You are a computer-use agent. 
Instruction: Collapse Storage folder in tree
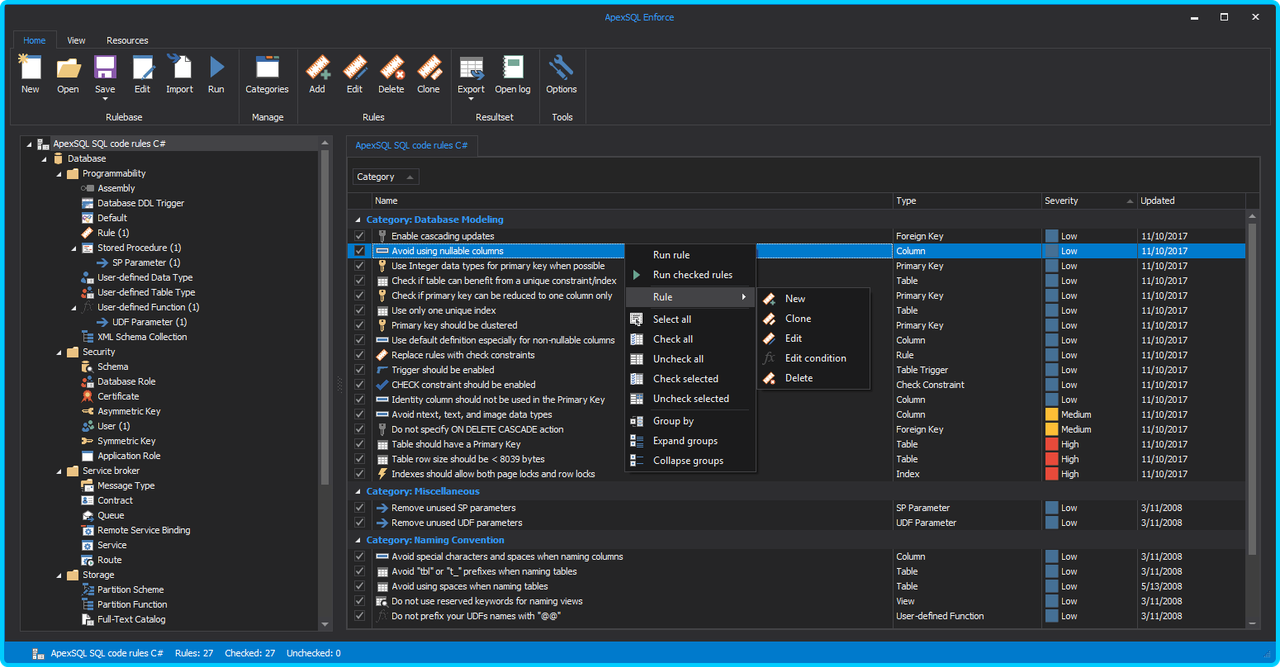(x=59, y=575)
